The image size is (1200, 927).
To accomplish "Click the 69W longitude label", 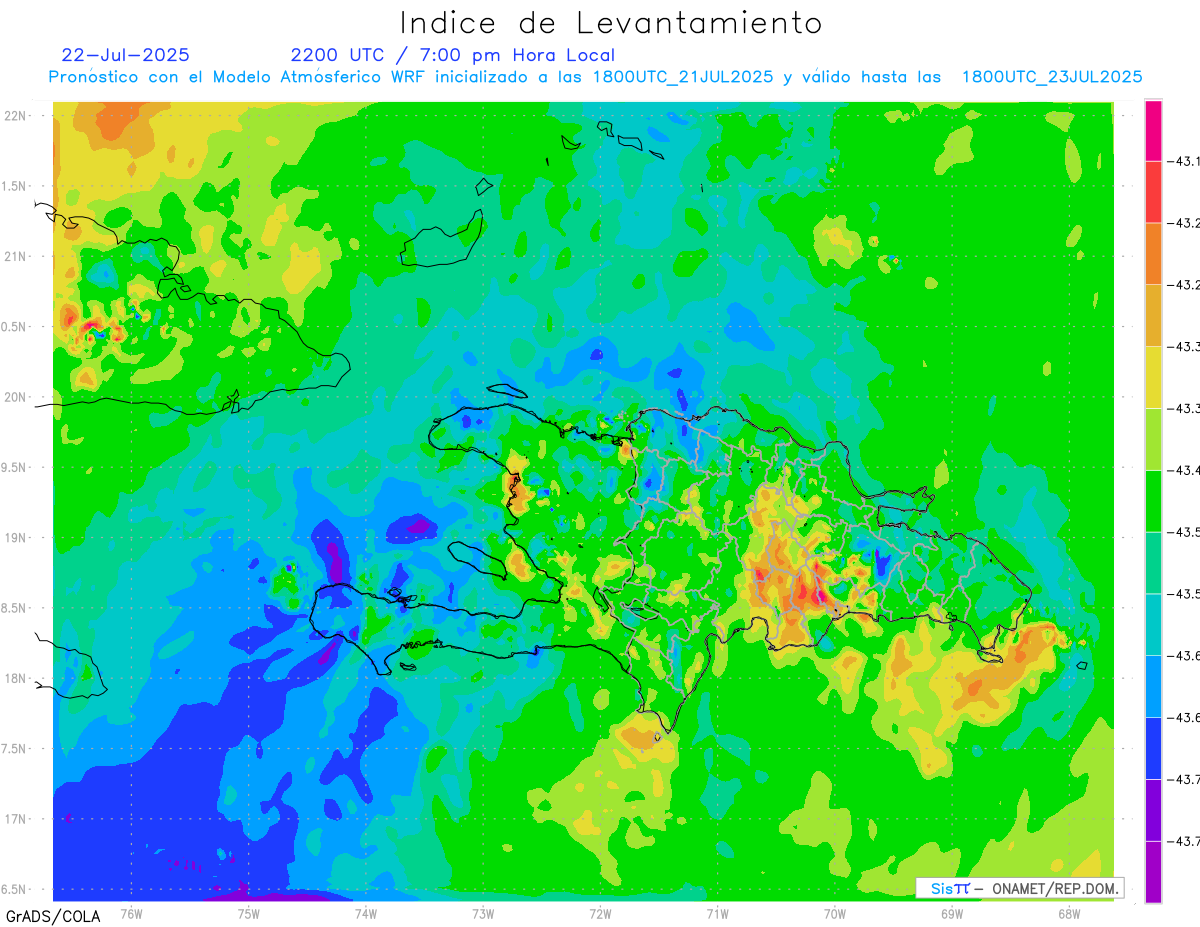I will point(952,914).
